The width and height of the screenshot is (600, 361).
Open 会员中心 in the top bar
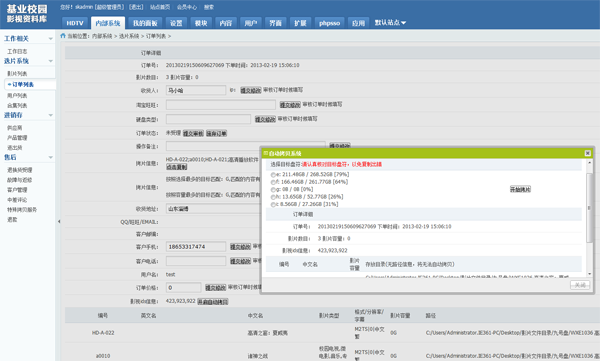click(187, 7)
